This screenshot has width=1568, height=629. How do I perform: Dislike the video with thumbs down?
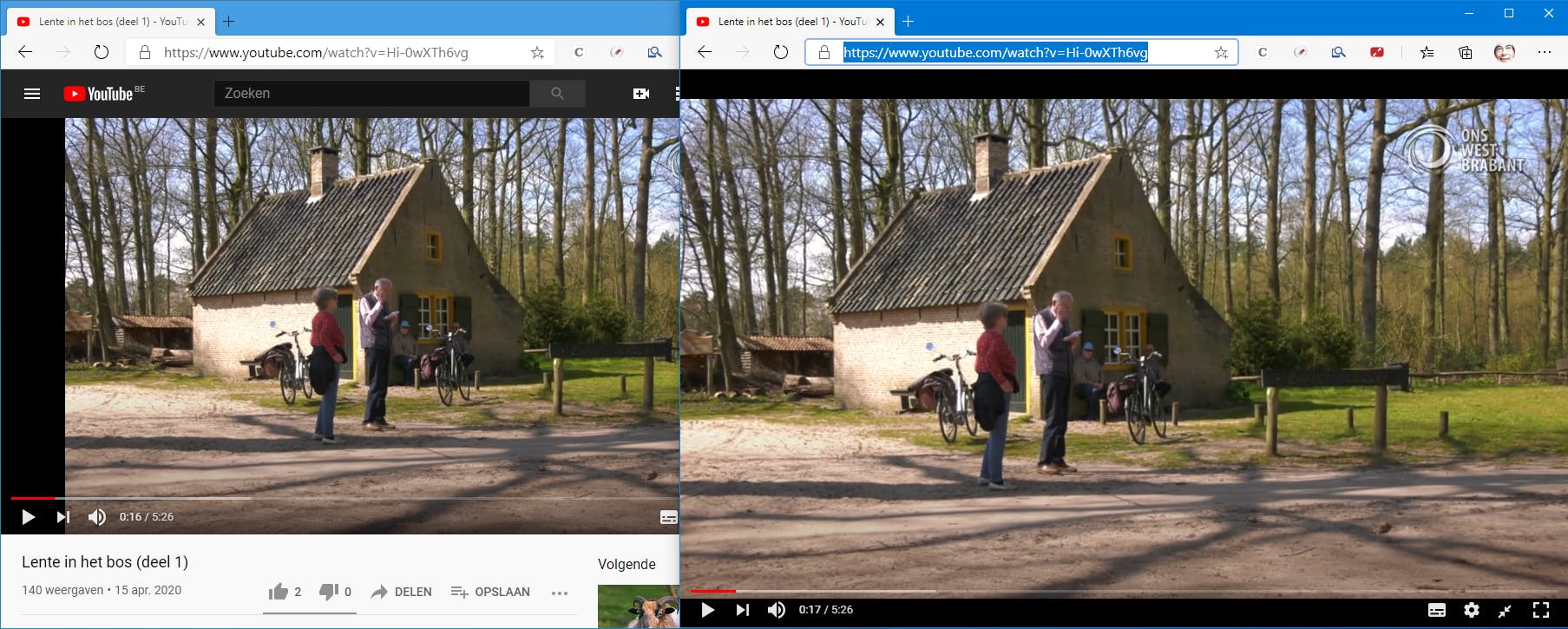tap(335, 592)
